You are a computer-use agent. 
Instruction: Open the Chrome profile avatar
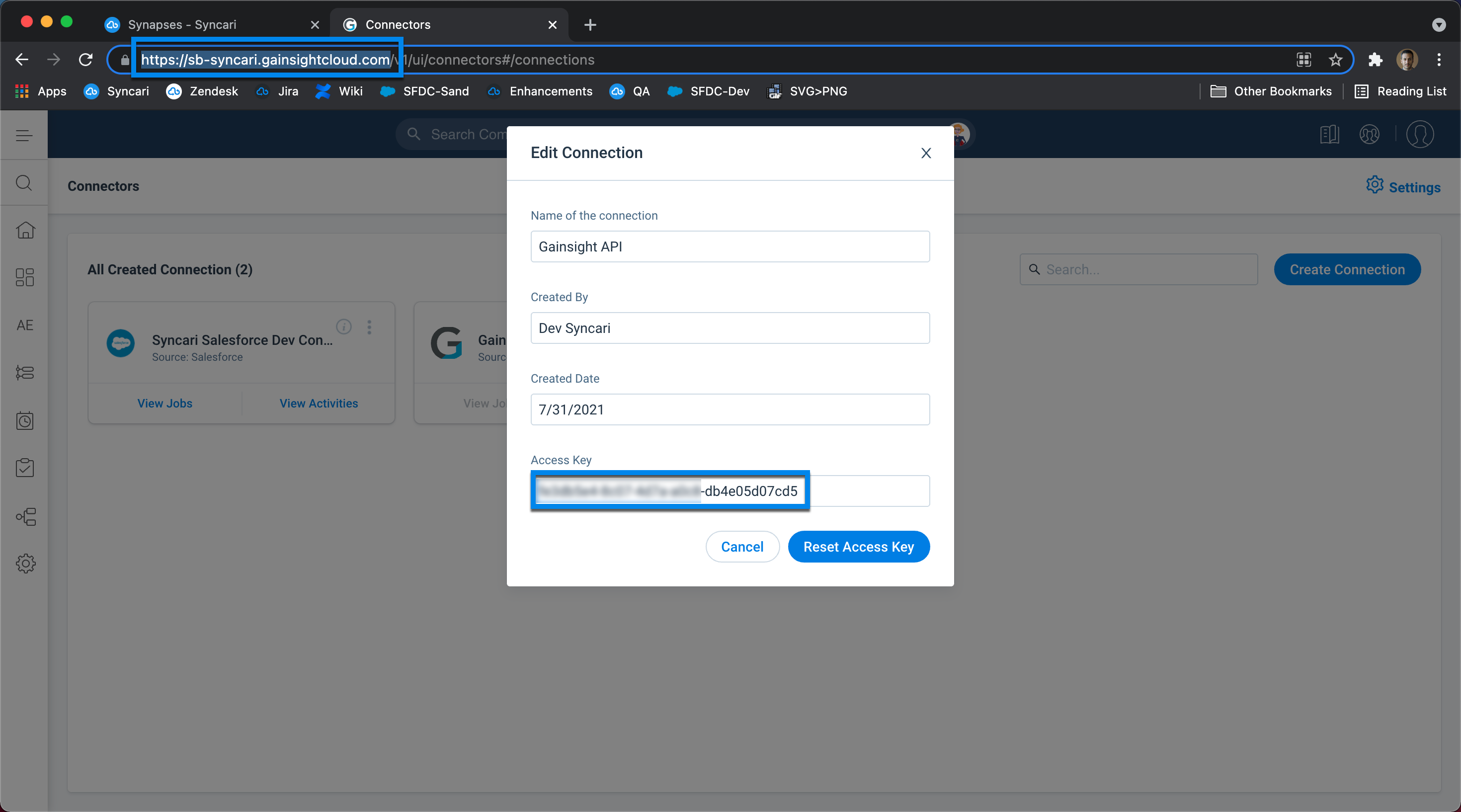coord(1406,60)
